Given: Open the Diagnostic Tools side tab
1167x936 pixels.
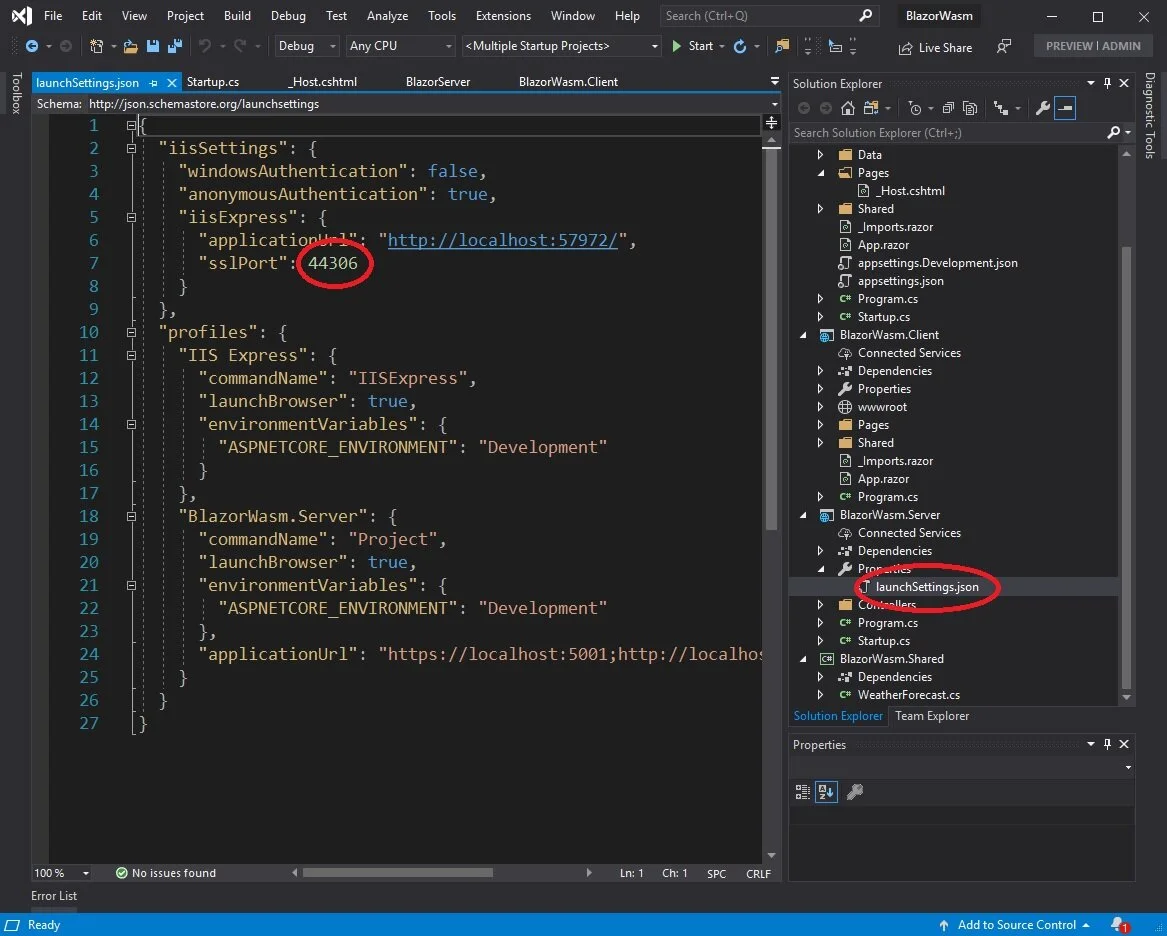Looking at the screenshot, I should (1149, 115).
